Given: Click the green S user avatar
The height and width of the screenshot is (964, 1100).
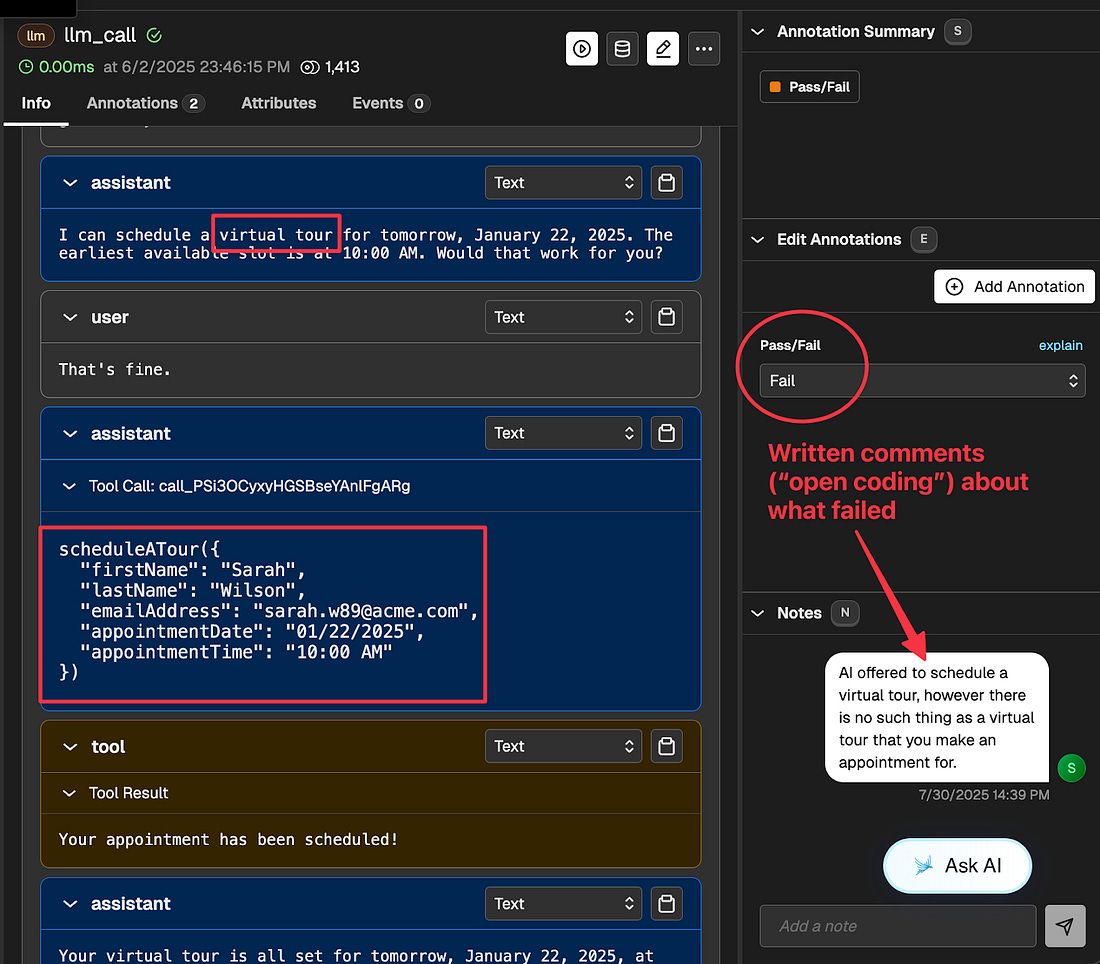Looking at the screenshot, I should (1071, 768).
